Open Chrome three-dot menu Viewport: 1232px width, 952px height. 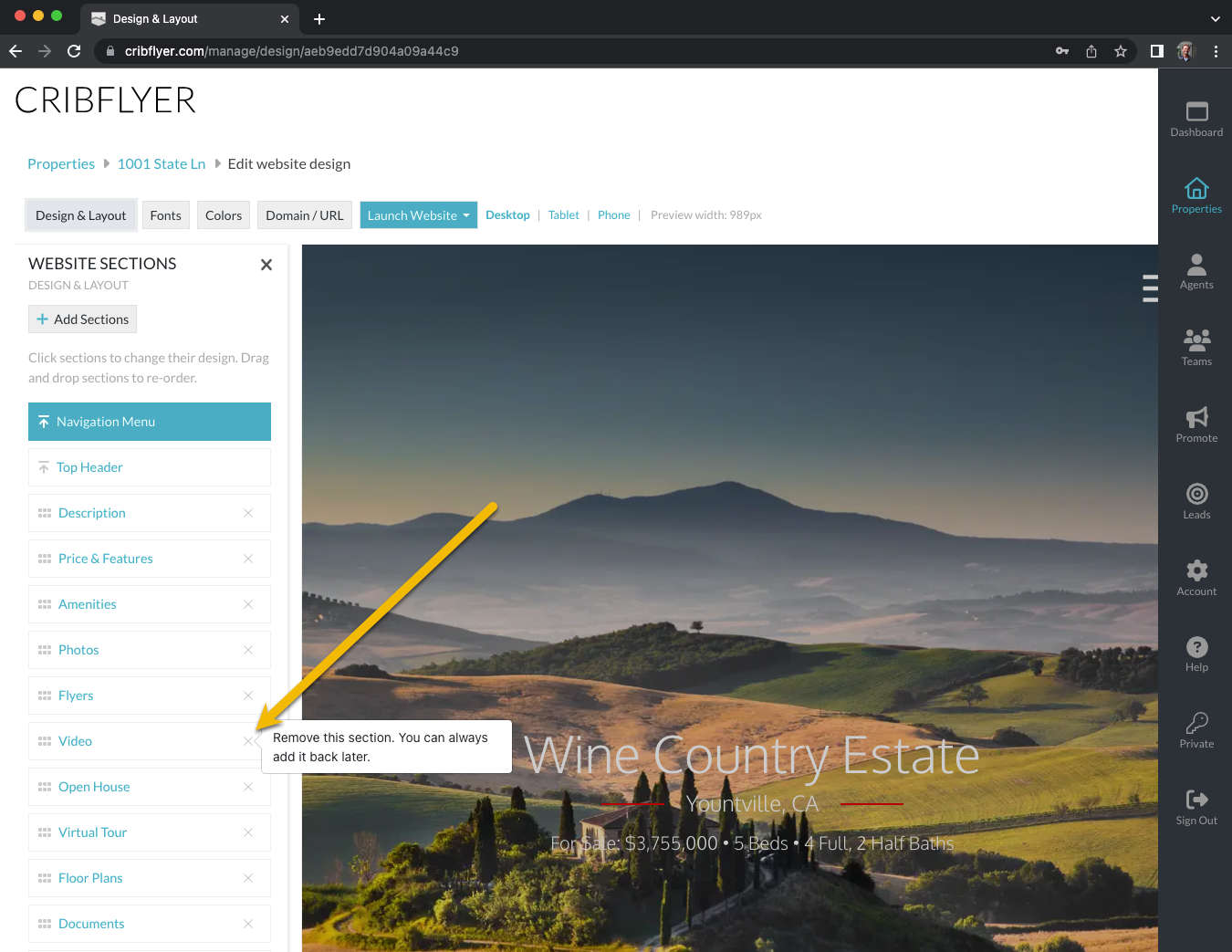click(1216, 51)
